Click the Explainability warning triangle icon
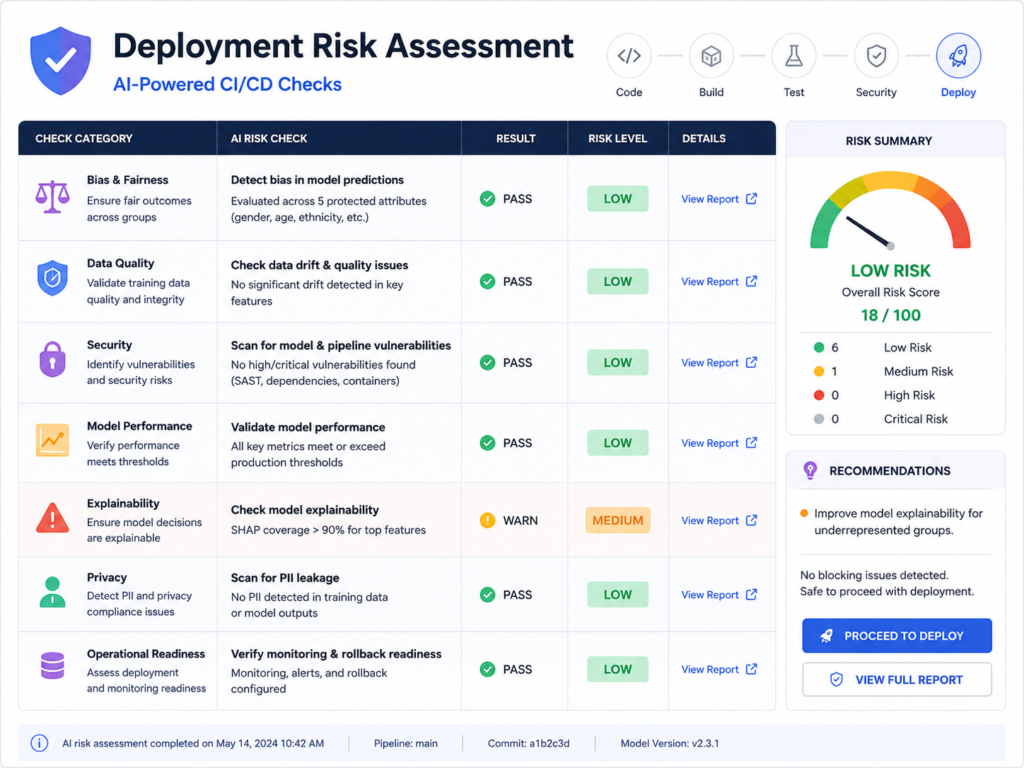The image size is (1024, 768). tap(52, 518)
